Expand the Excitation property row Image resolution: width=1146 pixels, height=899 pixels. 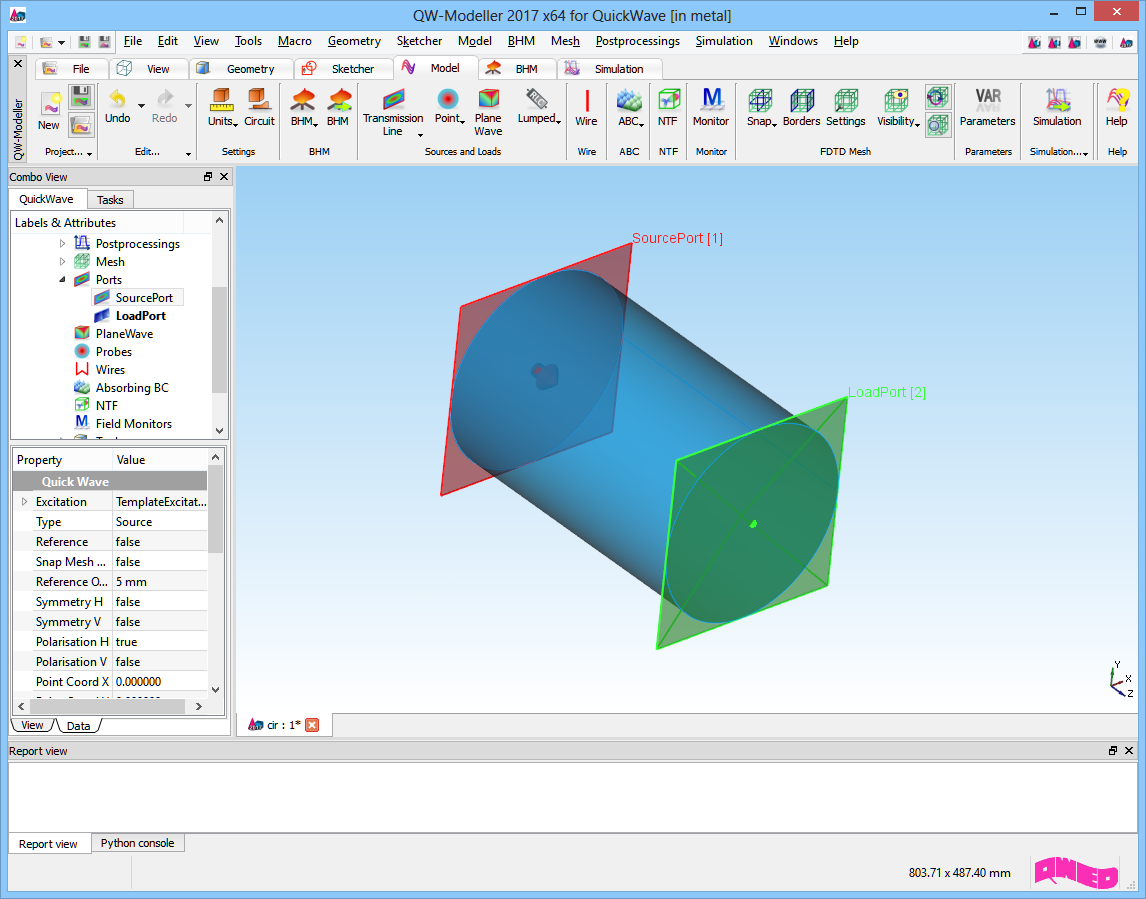(24, 502)
